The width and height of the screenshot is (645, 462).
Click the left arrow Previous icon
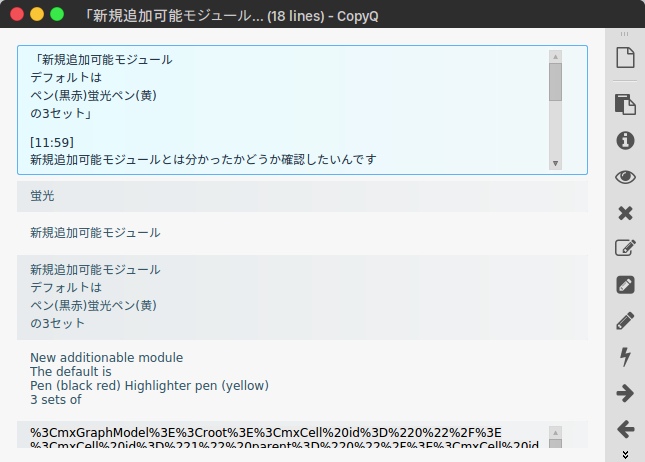[x=625, y=429]
